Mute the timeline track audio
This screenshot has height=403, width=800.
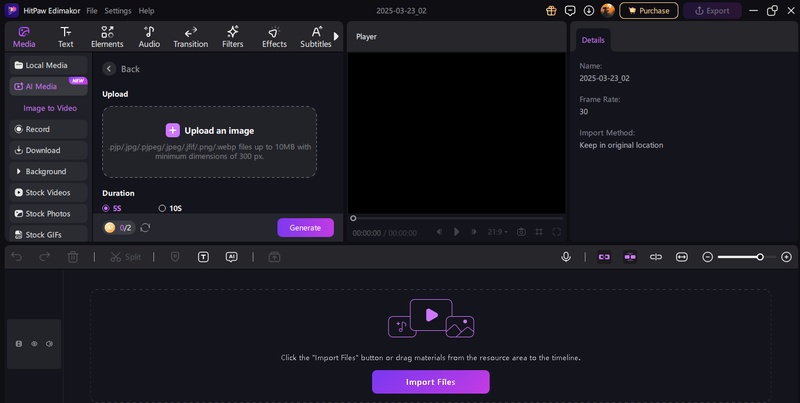pyautogui.click(x=49, y=344)
